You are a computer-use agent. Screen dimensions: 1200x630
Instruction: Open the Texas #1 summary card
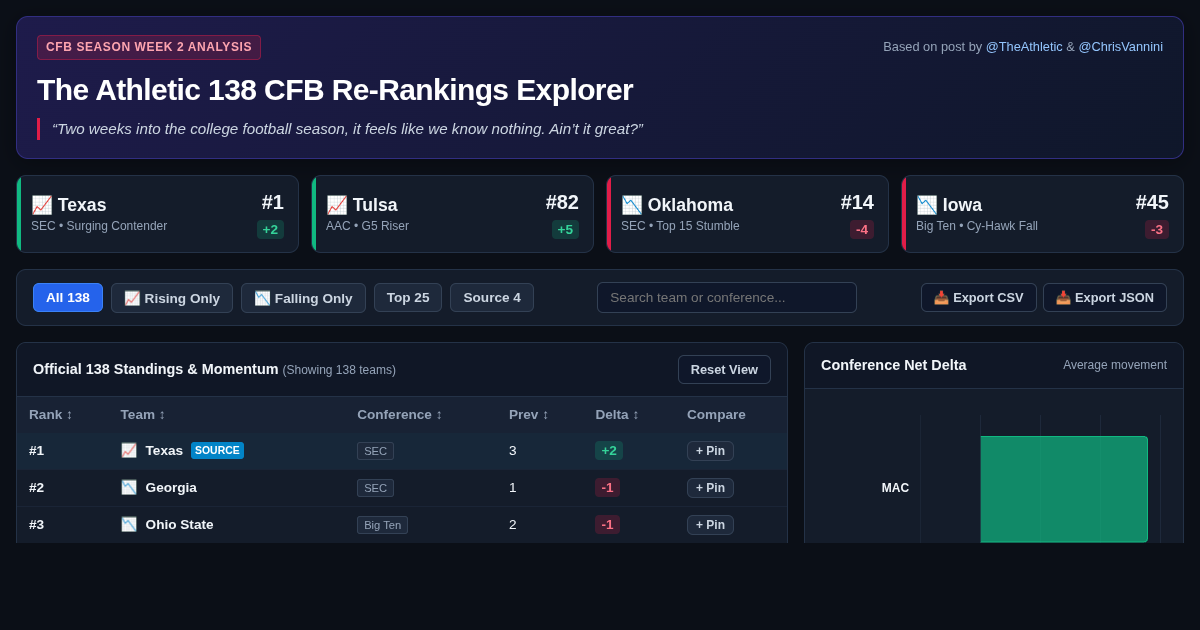pos(157,214)
